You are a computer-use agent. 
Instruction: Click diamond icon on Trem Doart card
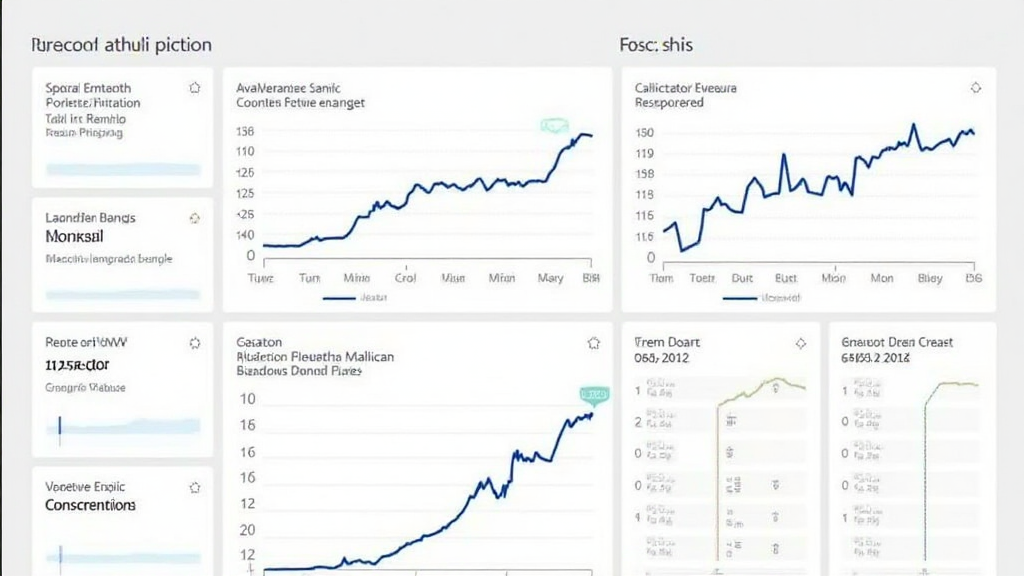800,343
